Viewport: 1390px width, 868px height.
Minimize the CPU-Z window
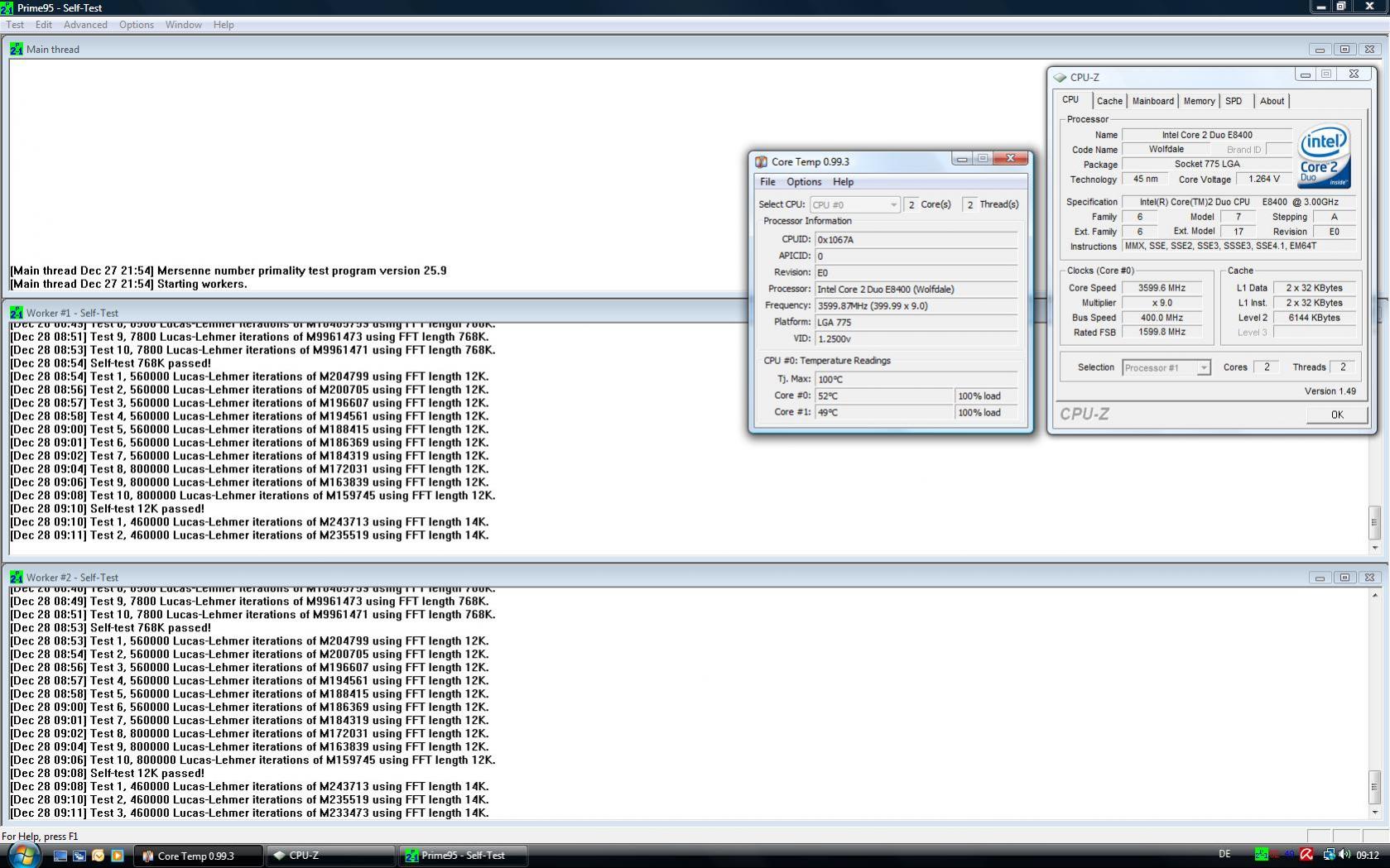point(1306,74)
